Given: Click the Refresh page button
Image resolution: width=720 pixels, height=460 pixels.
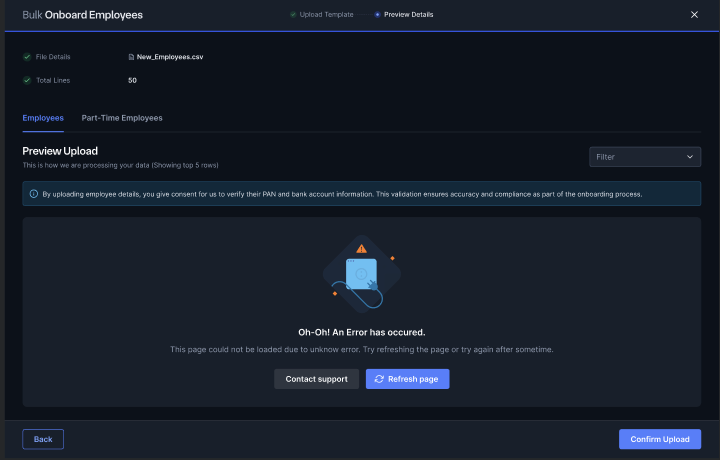Looking at the screenshot, I should [407, 379].
